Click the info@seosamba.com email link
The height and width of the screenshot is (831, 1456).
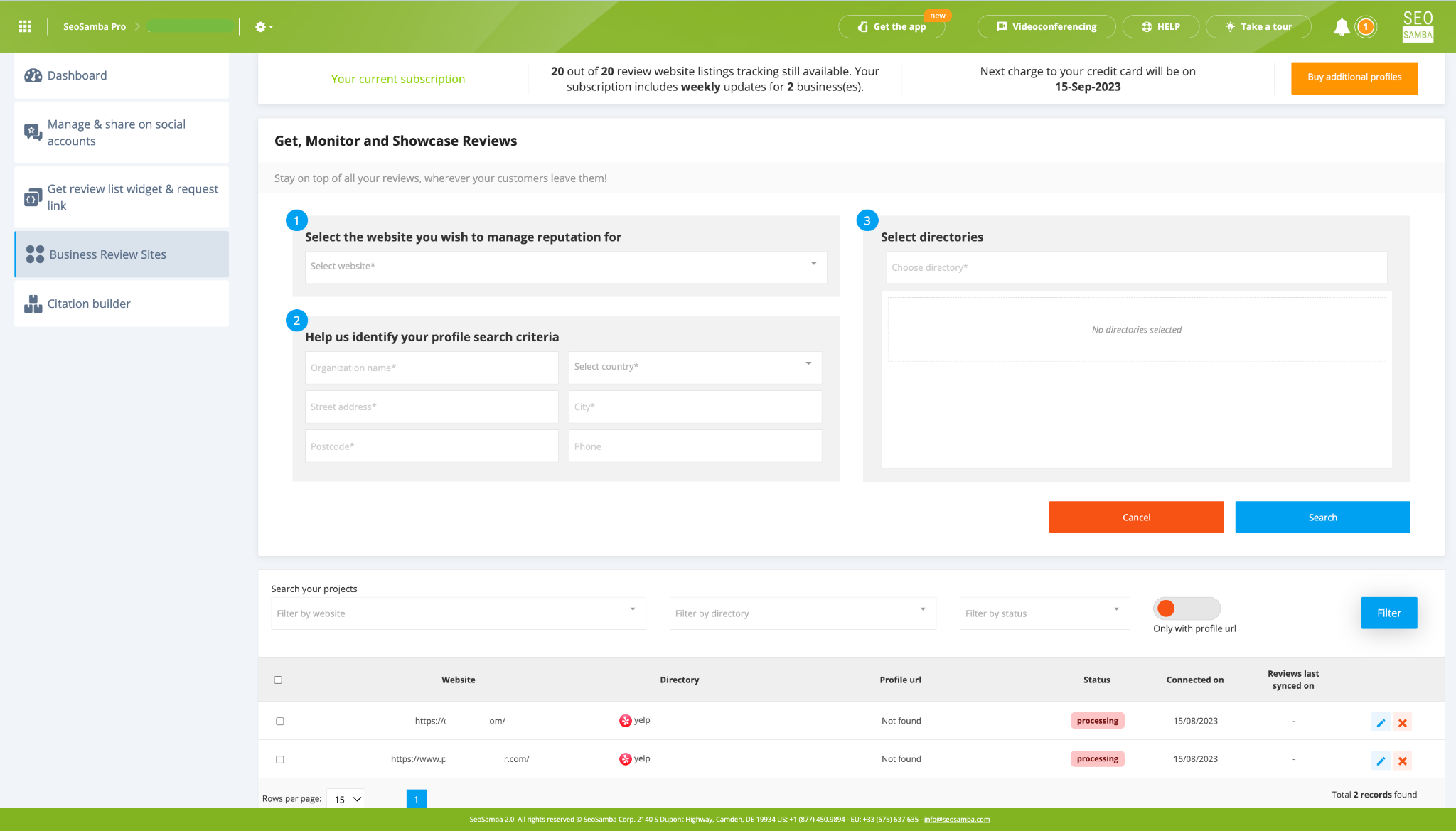tap(956, 819)
